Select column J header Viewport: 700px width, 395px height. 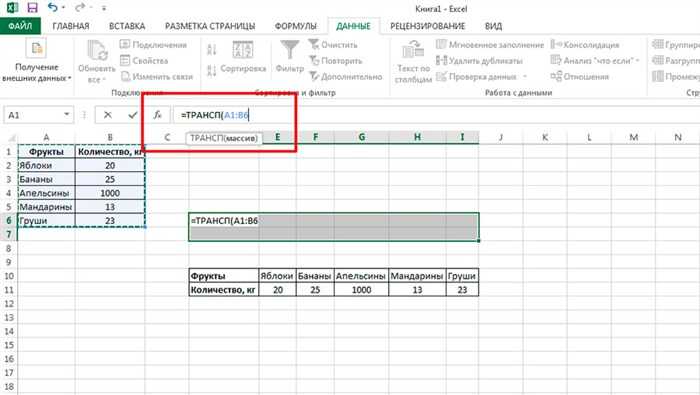pos(500,137)
